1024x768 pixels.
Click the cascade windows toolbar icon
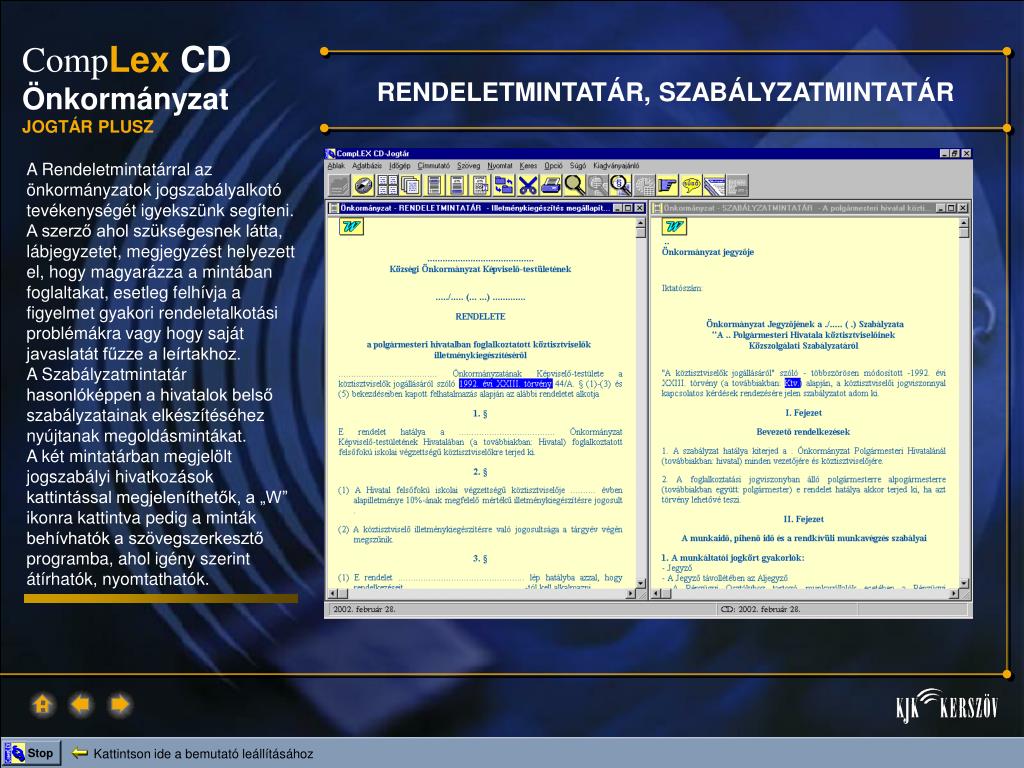click(411, 185)
